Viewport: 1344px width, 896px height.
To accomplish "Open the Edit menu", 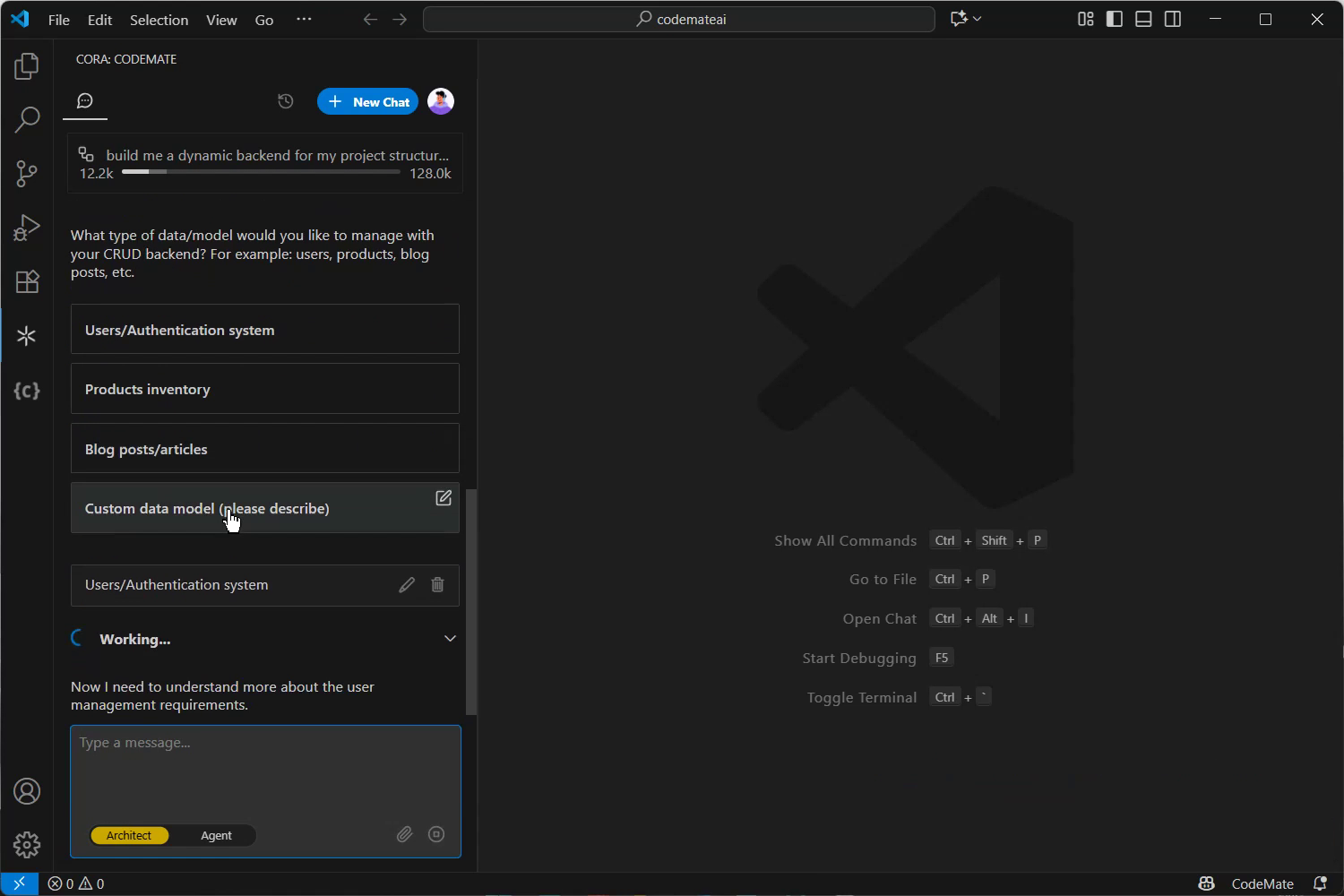I will pyautogui.click(x=99, y=20).
